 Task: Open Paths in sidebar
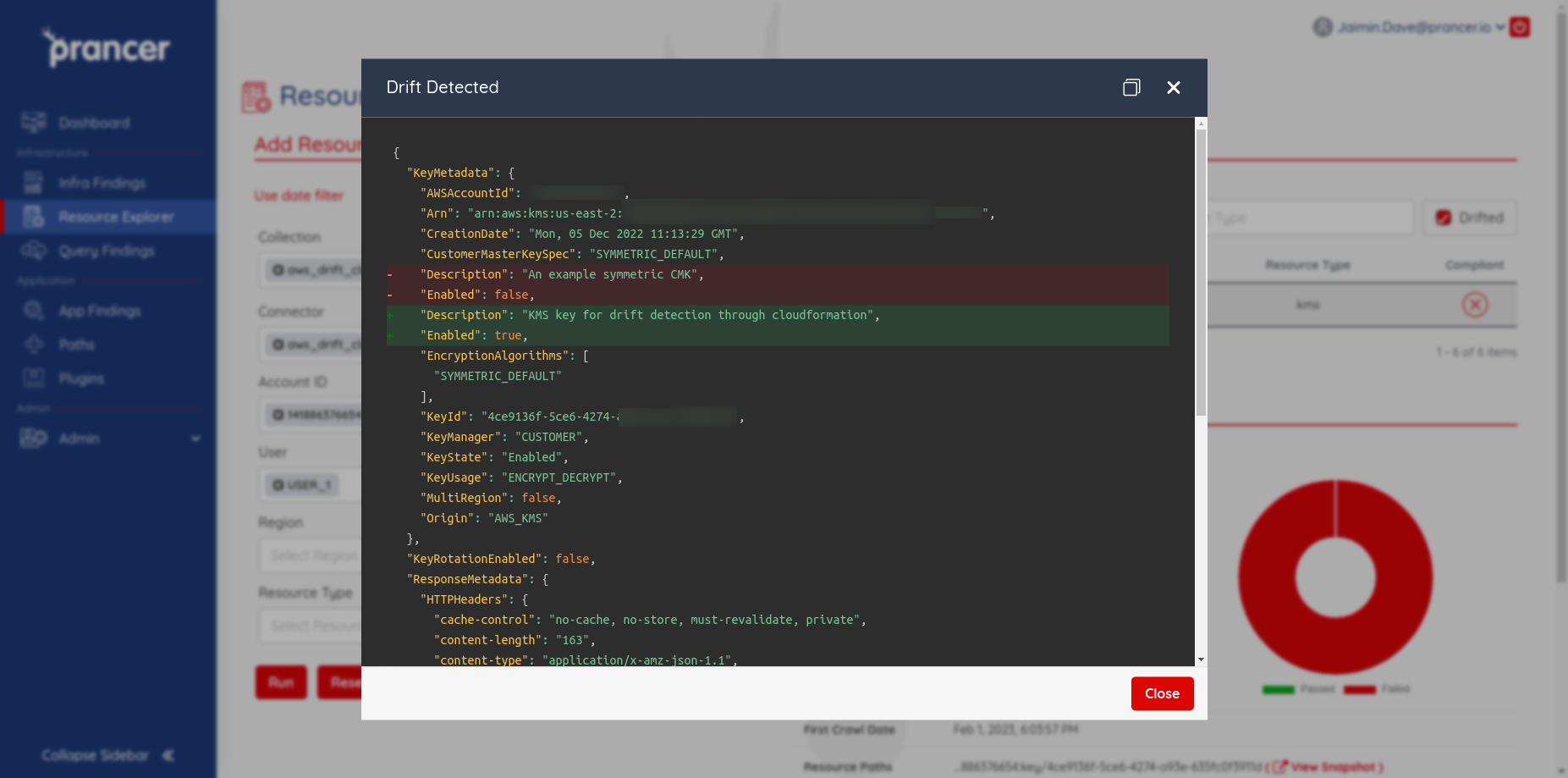point(76,345)
